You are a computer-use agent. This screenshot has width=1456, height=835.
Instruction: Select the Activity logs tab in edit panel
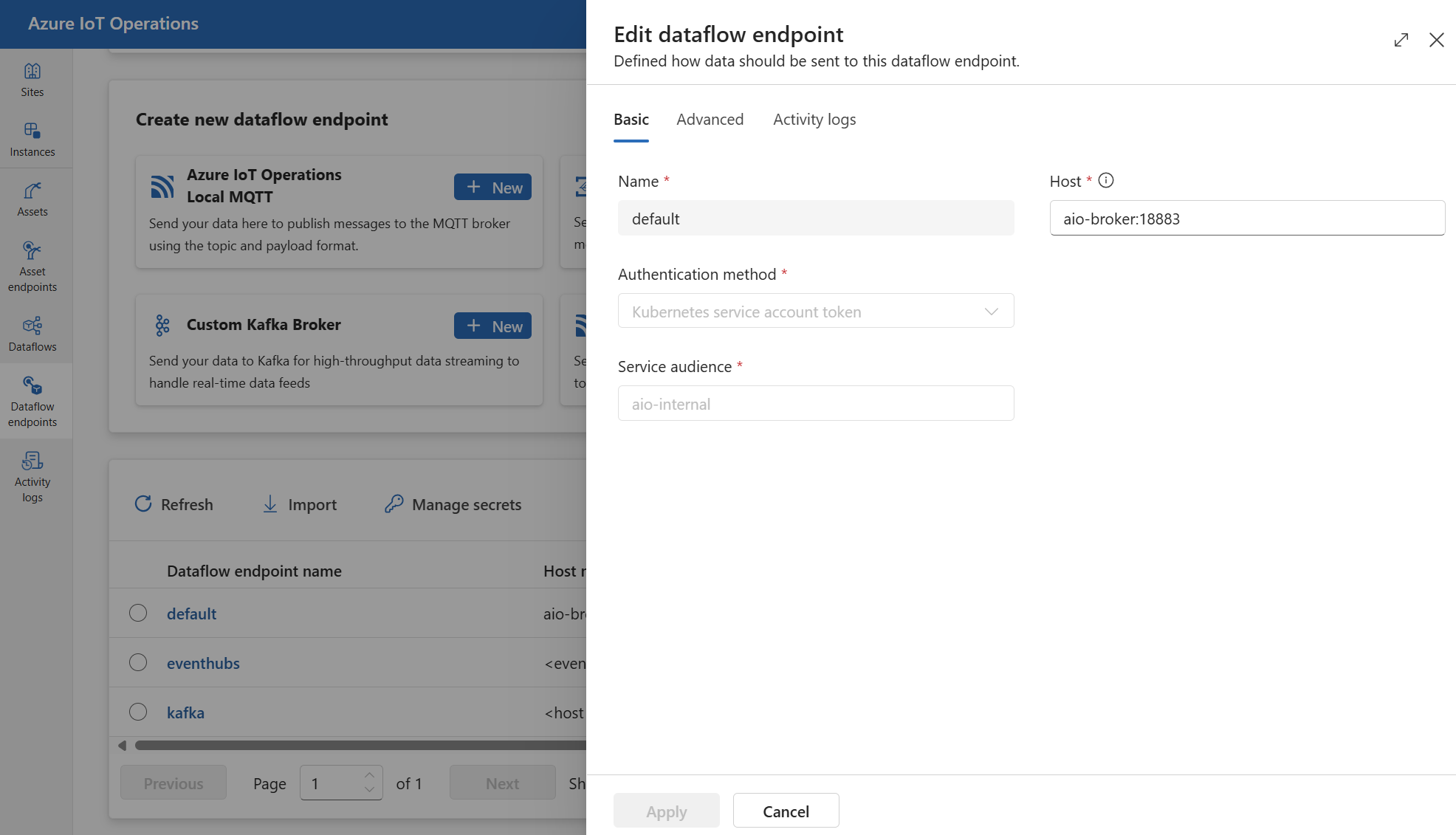pos(814,119)
